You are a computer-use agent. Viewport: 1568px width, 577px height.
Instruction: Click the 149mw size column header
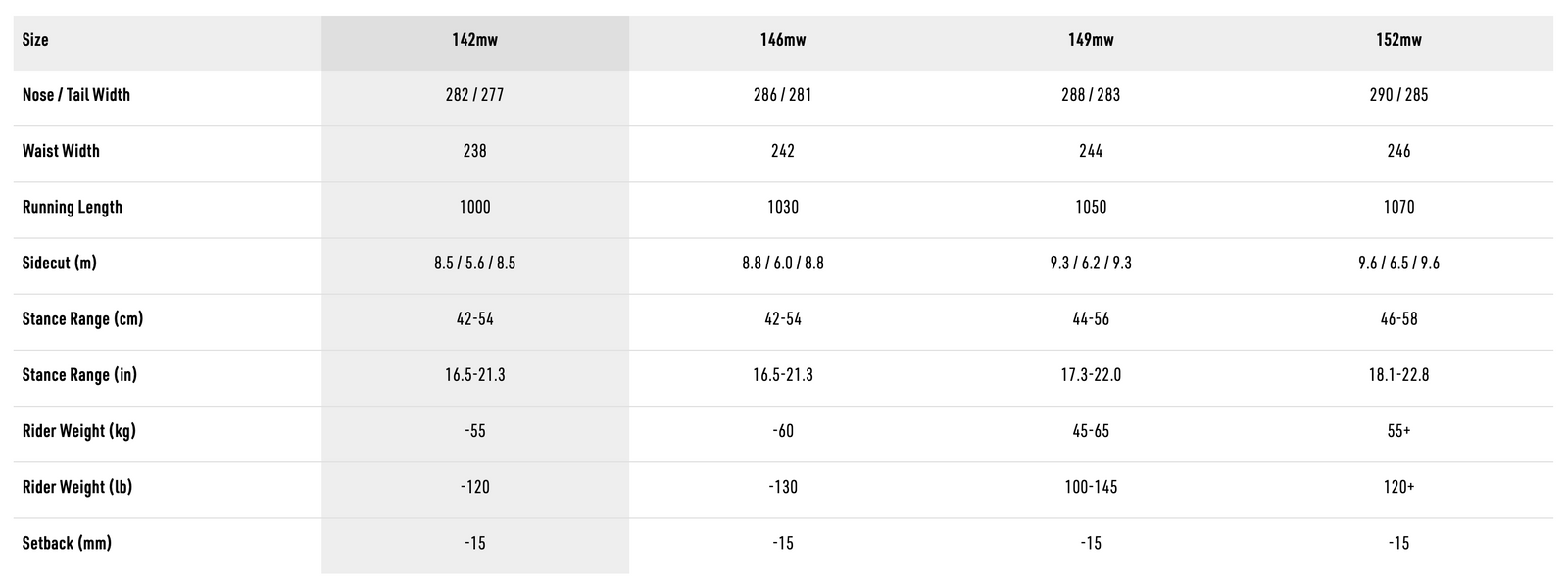[1091, 40]
